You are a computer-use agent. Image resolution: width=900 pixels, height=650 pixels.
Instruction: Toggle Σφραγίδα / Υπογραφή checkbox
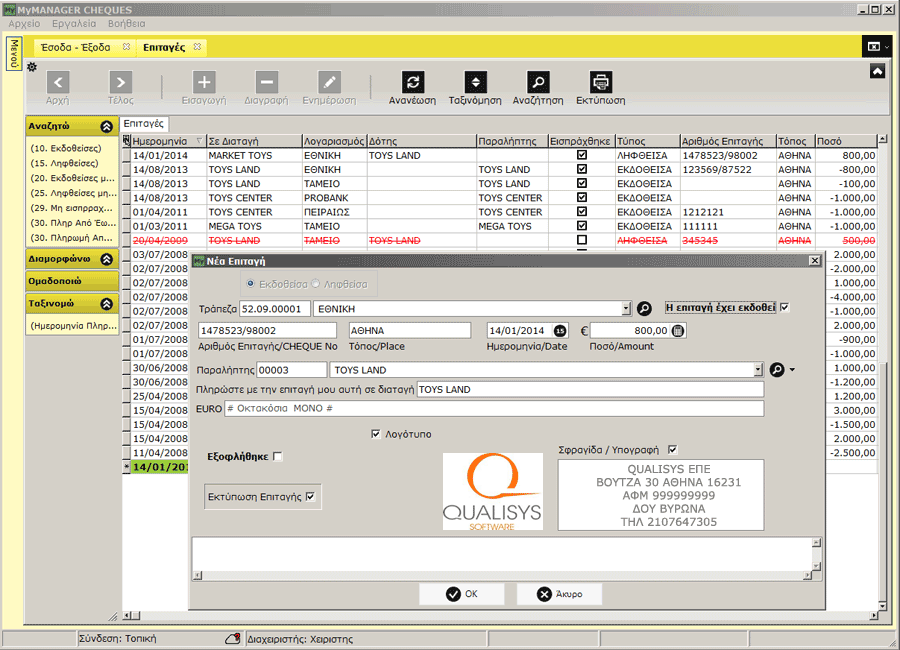(x=673, y=450)
